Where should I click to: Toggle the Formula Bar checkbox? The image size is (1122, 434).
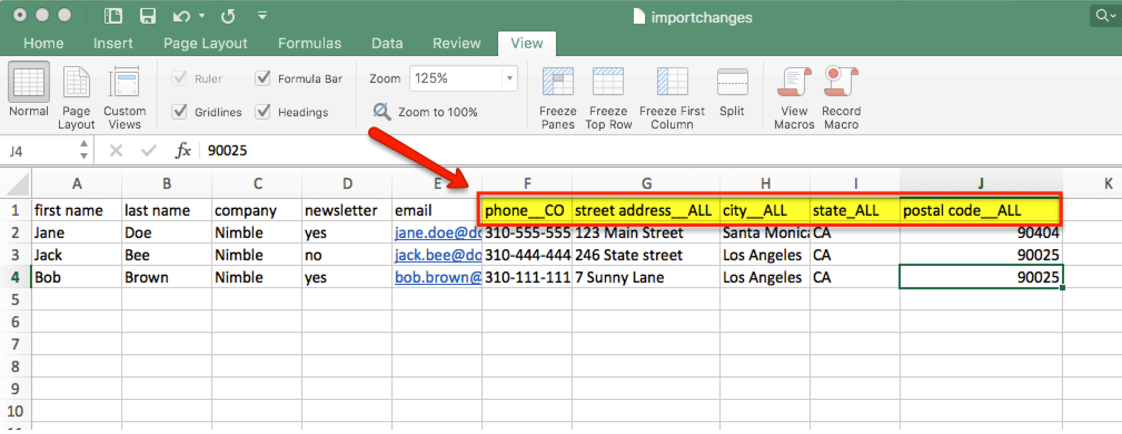tap(263, 78)
